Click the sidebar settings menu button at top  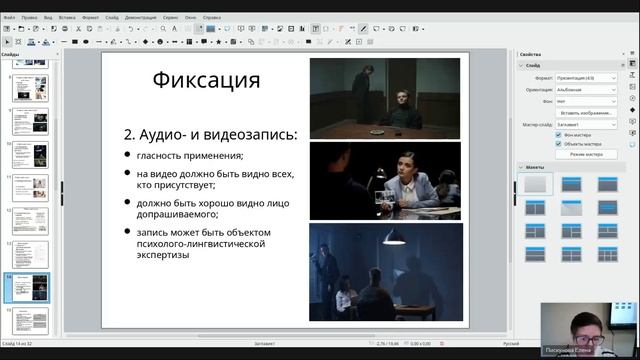[632, 53]
